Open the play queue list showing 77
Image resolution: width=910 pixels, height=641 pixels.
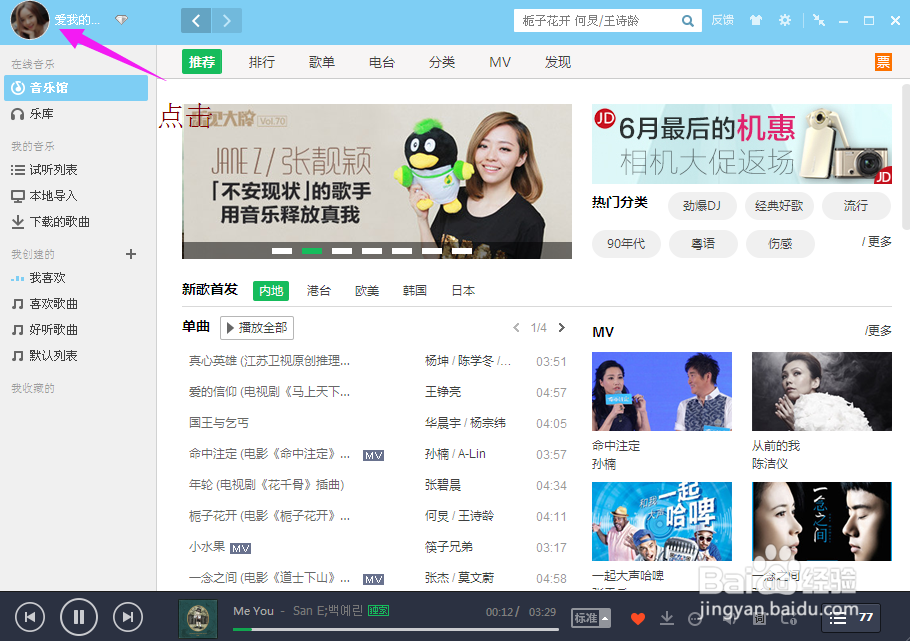(851, 618)
